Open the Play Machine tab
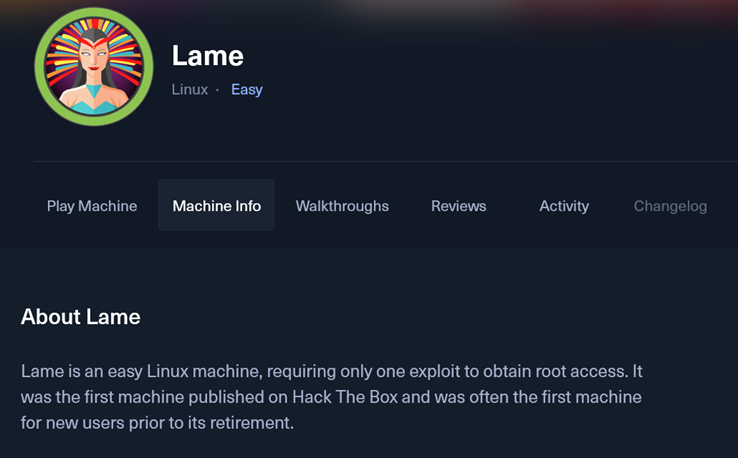Image resolution: width=738 pixels, height=458 pixels. coord(92,206)
